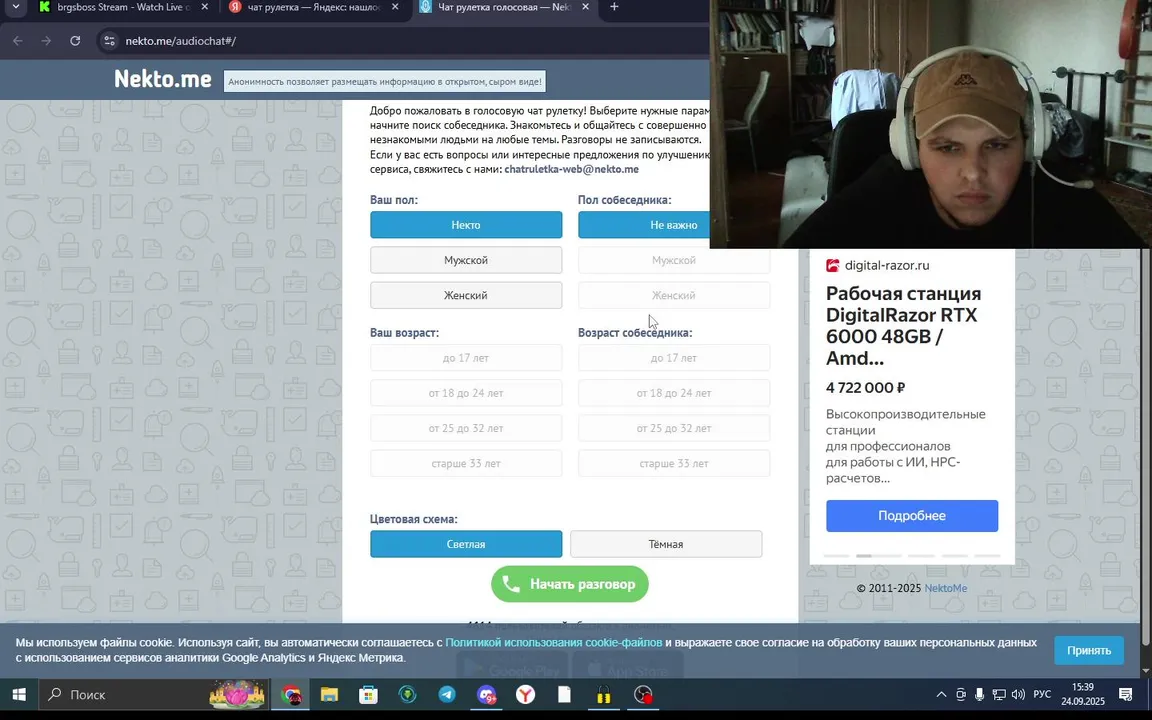This screenshot has height=720, width=1152.
Task: Select Женский as your gender
Action: 466,295
